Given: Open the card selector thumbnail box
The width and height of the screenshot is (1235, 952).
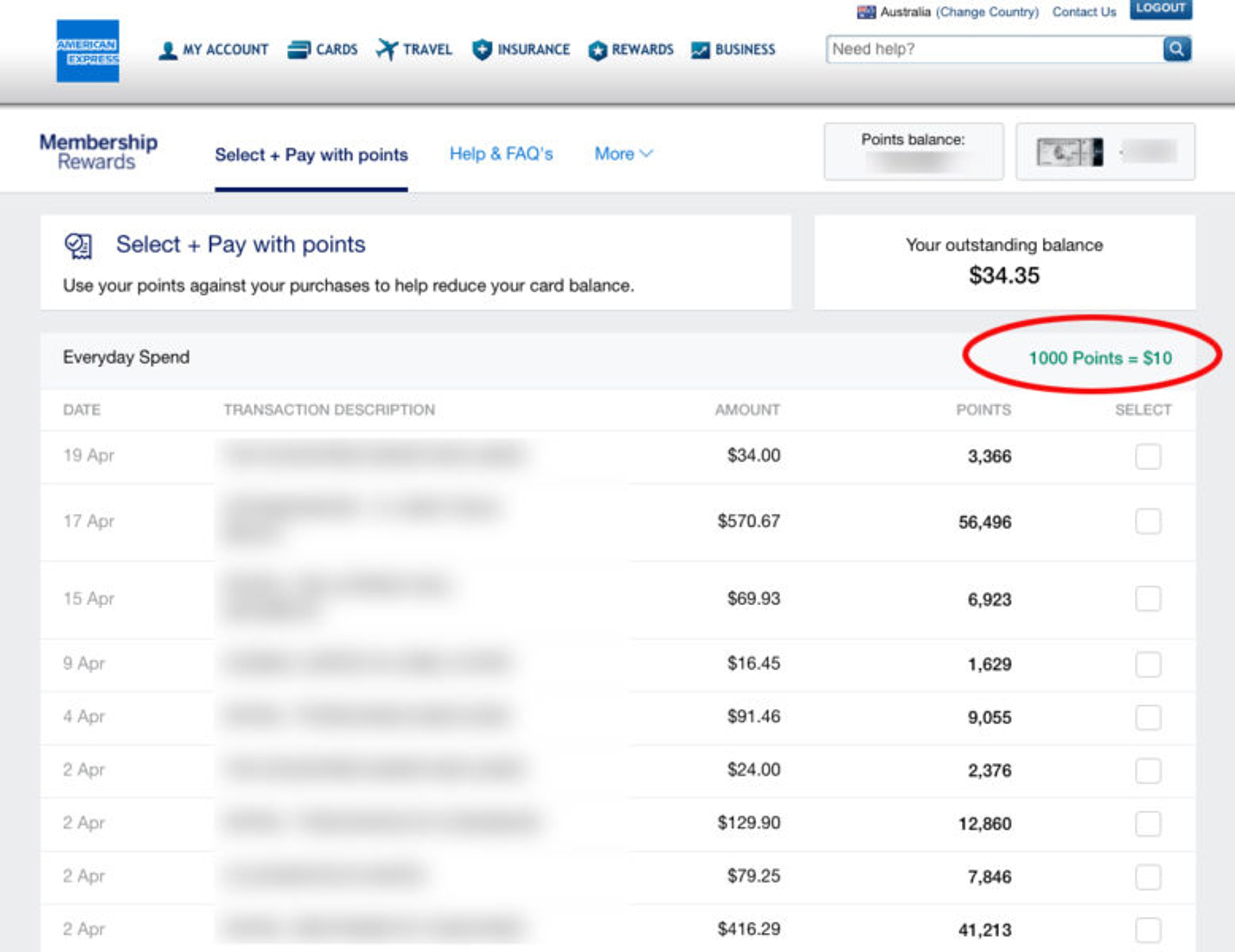Looking at the screenshot, I should tap(1105, 152).
